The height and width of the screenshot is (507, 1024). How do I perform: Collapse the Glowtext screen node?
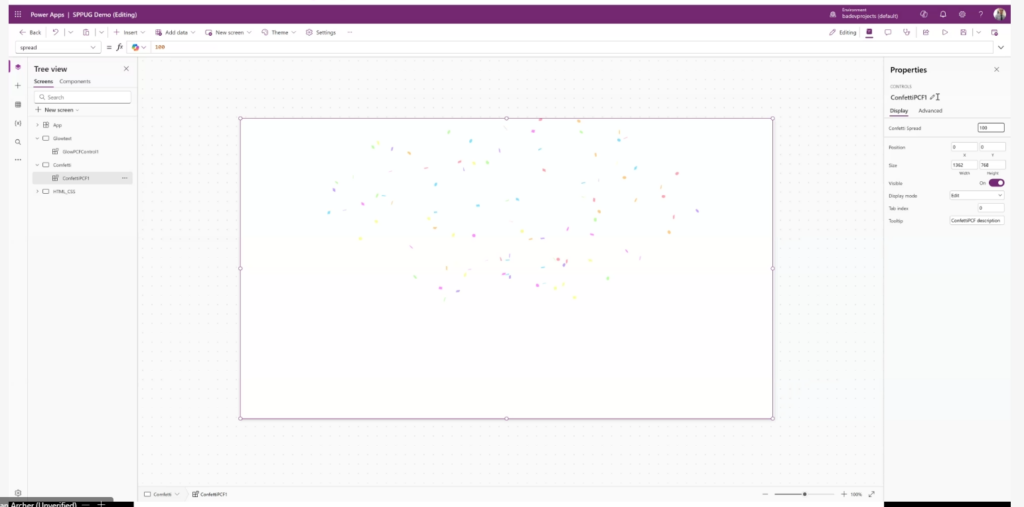point(37,139)
